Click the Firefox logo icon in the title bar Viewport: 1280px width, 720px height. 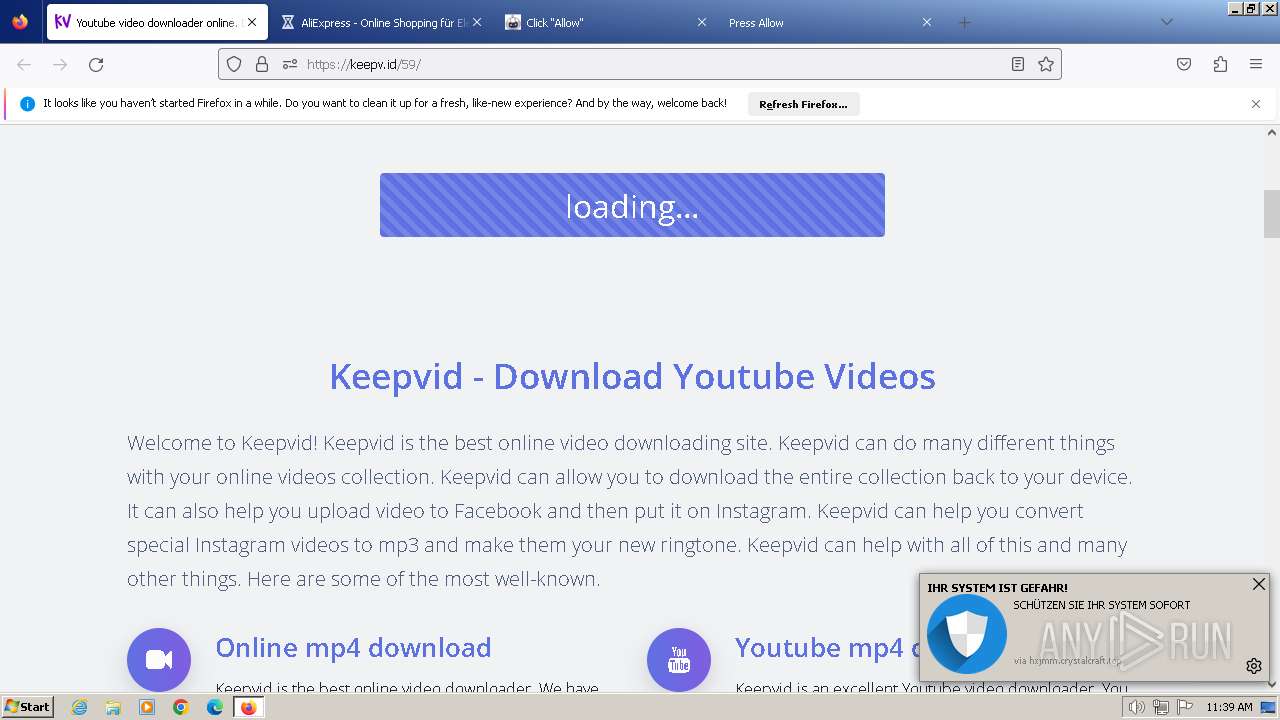click(x=20, y=22)
